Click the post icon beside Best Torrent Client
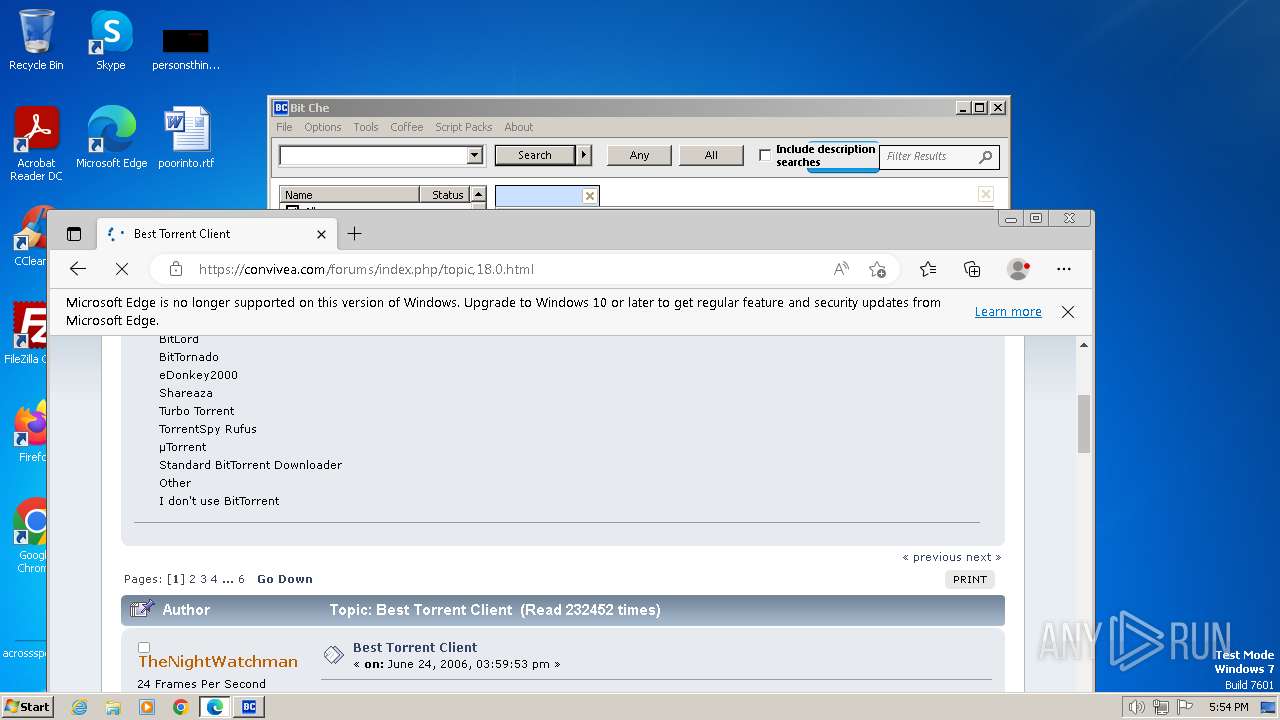This screenshot has width=1280, height=720. point(333,655)
